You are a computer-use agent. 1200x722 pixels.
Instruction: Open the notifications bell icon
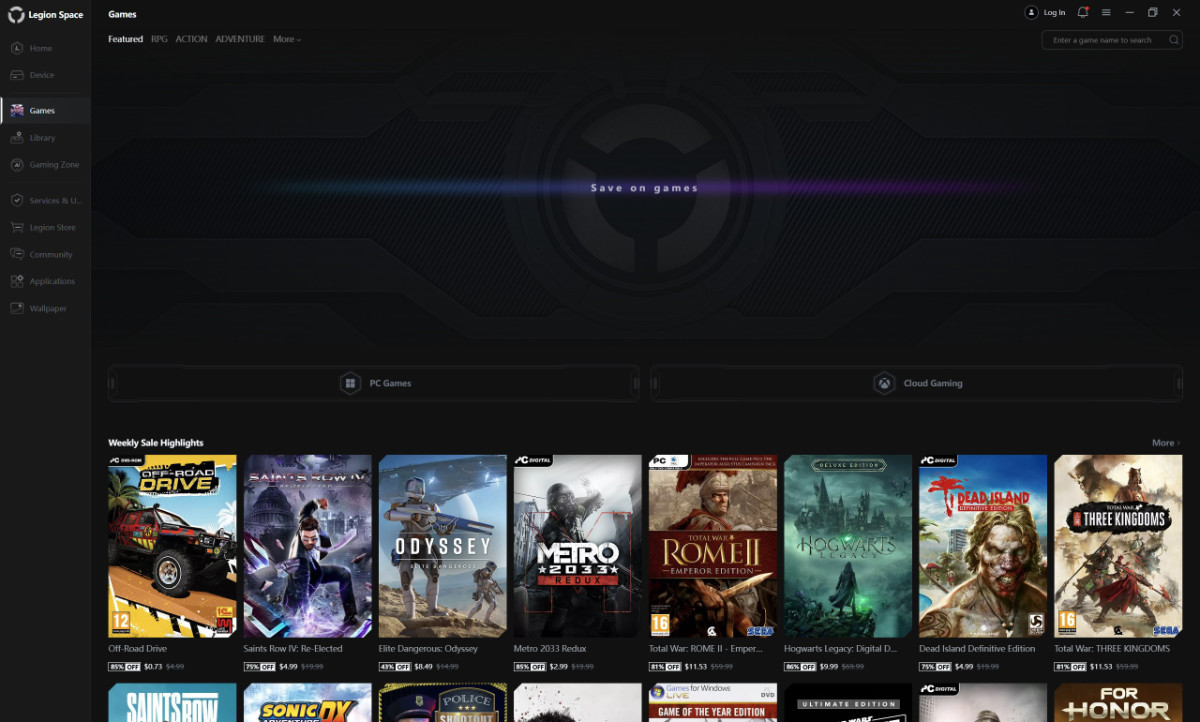tap(1082, 13)
